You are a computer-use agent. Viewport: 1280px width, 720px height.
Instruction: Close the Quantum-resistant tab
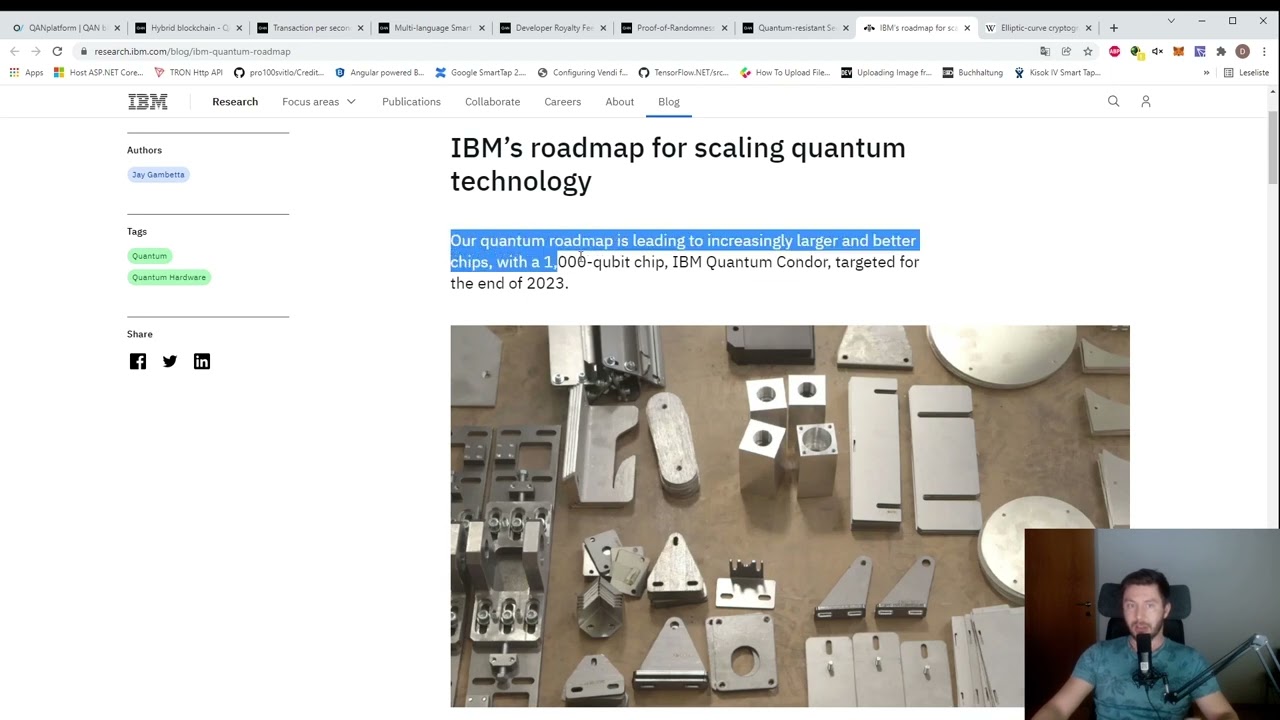[x=845, y=28]
